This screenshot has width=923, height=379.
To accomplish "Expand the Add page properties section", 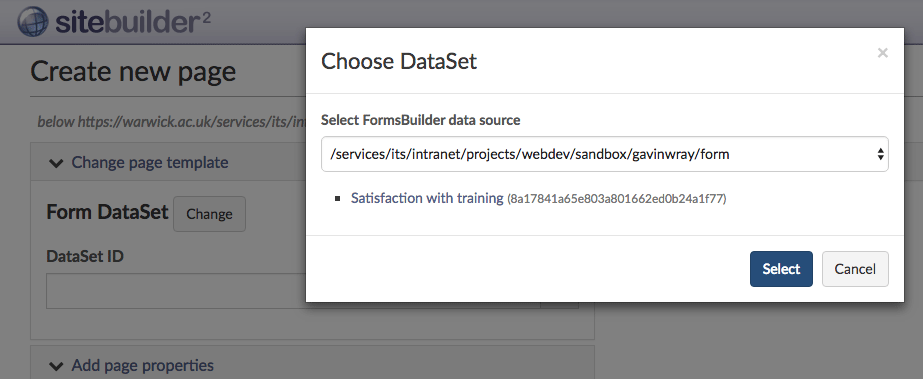I will 142,365.
